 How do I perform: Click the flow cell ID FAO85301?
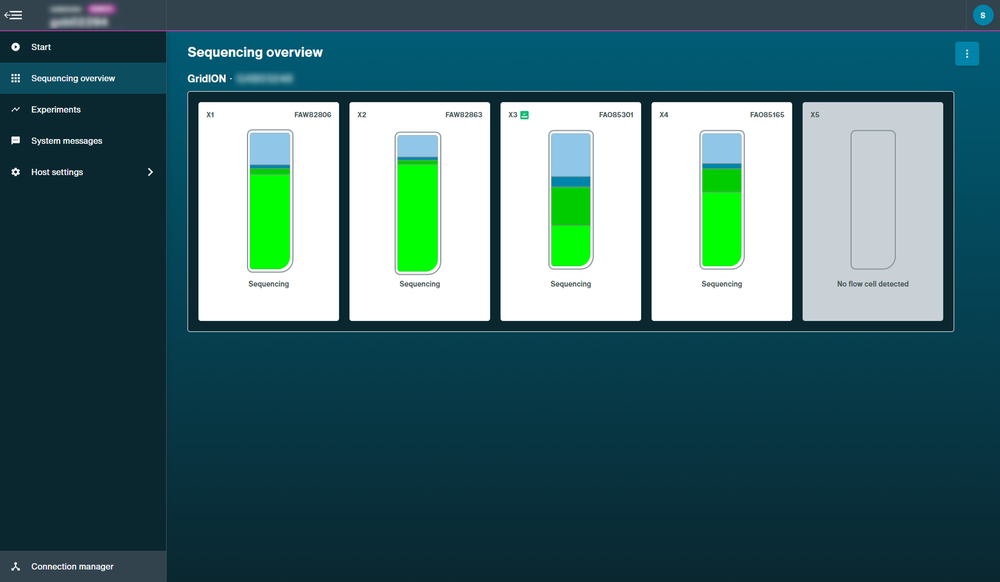click(616, 115)
